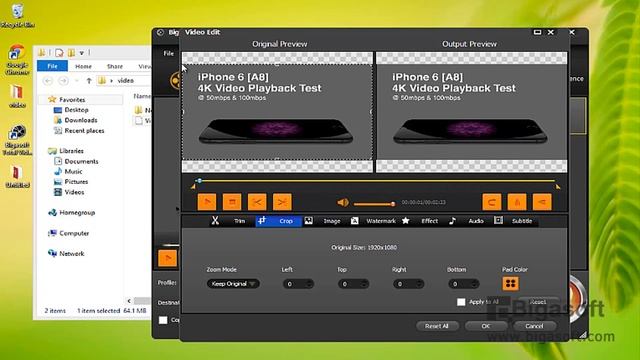Click the orange play button in Bigasoft main window

pos(167,258)
